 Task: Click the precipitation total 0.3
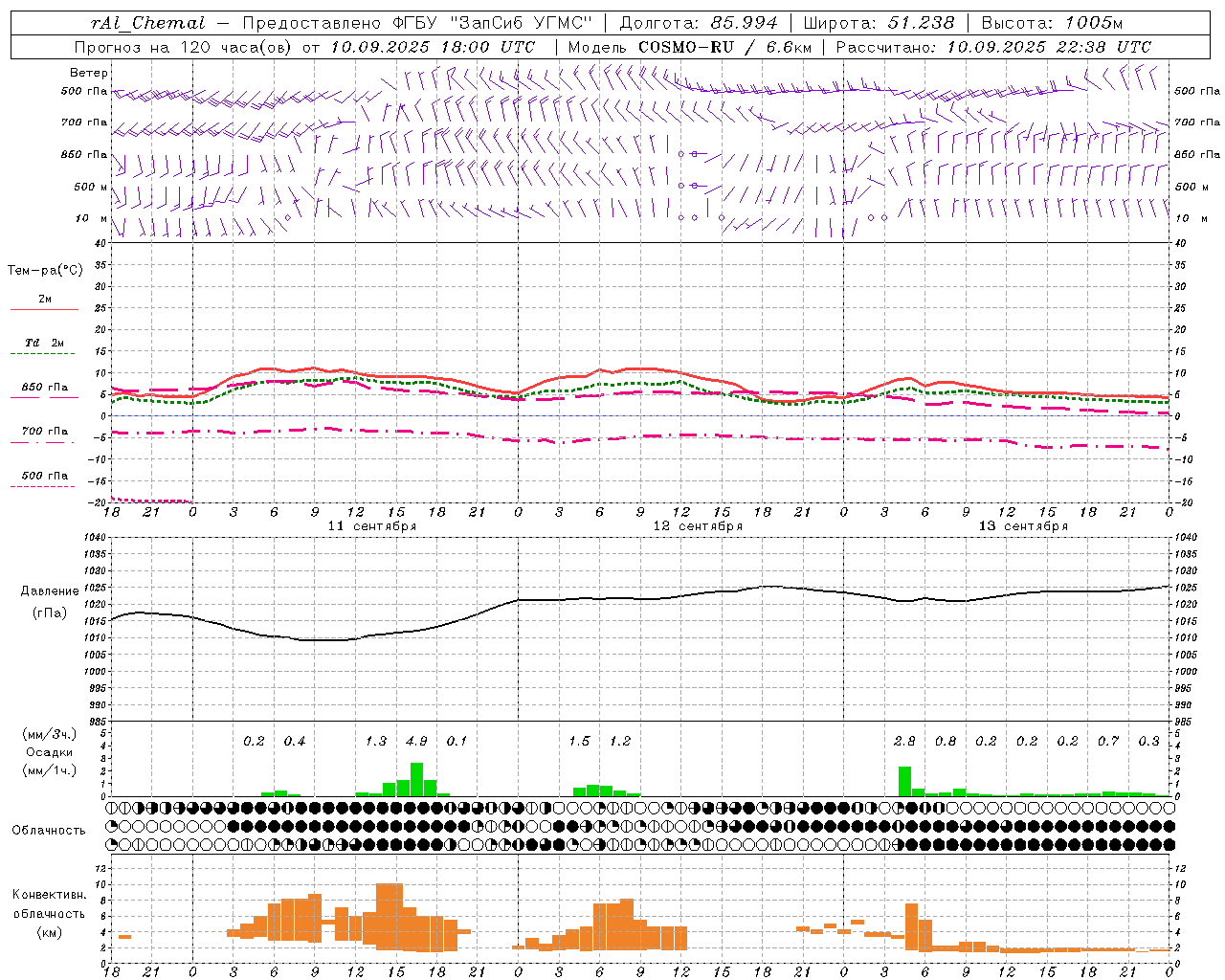pyautogui.click(x=1149, y=742)
